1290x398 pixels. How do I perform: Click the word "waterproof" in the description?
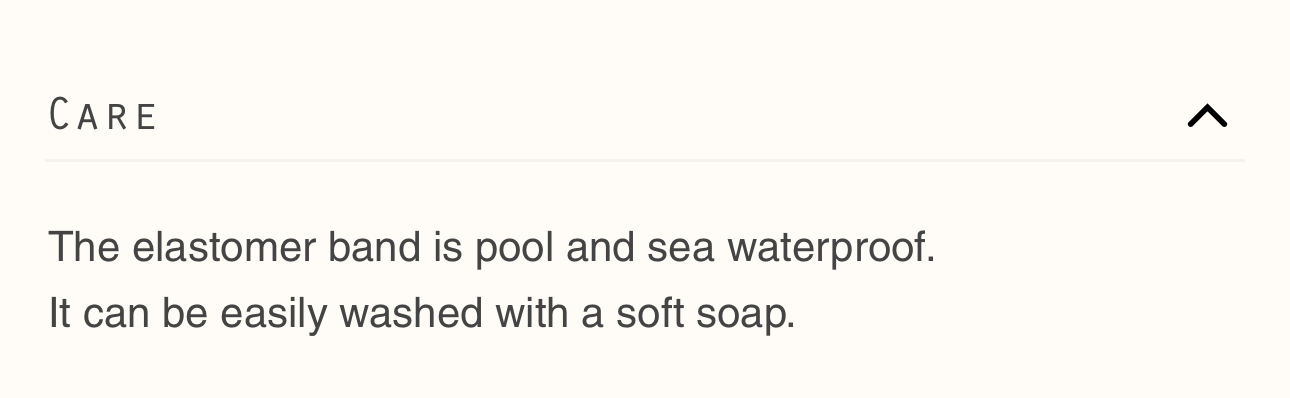click(825, 247)
